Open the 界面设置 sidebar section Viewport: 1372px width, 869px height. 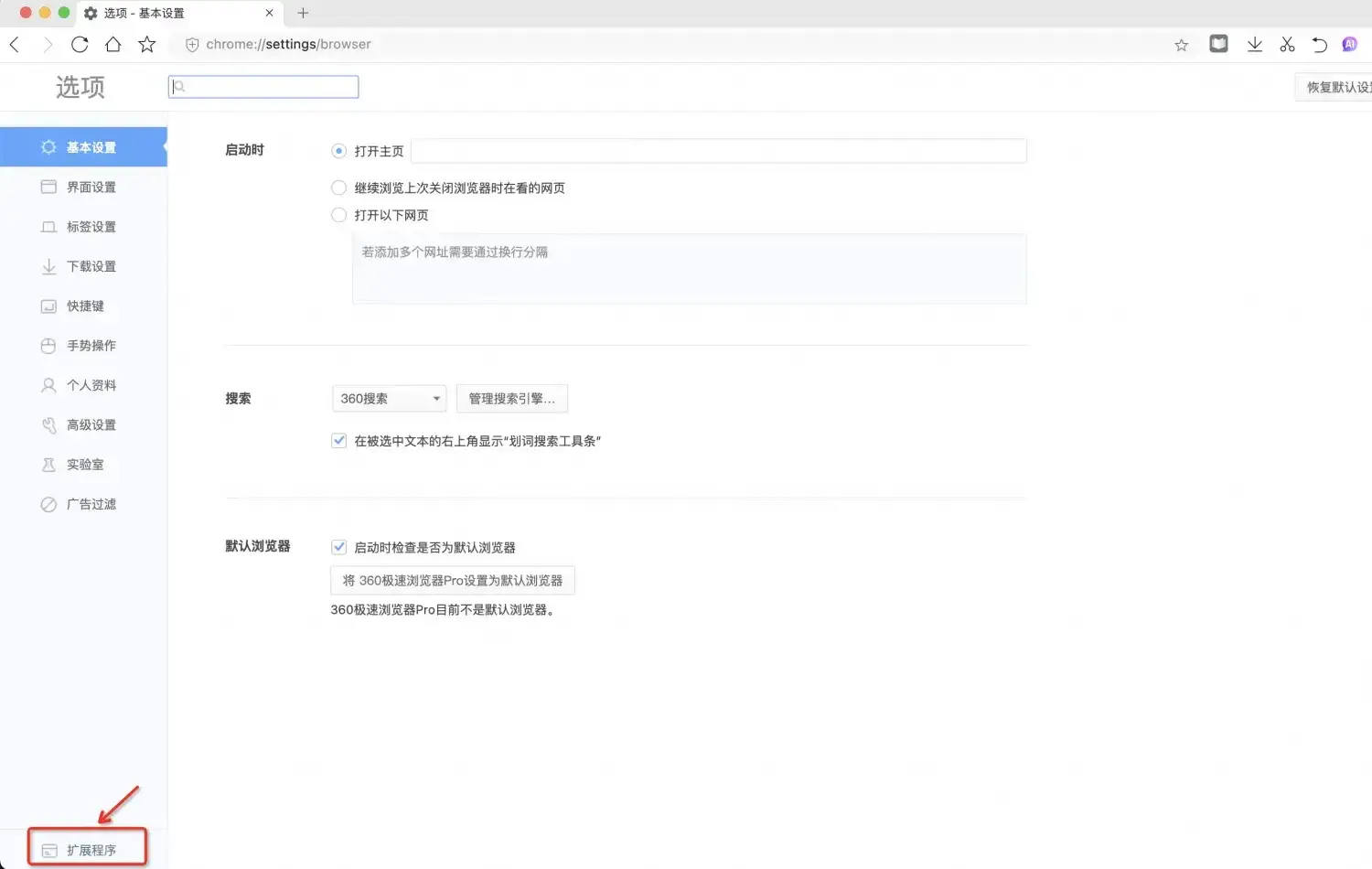91,187
